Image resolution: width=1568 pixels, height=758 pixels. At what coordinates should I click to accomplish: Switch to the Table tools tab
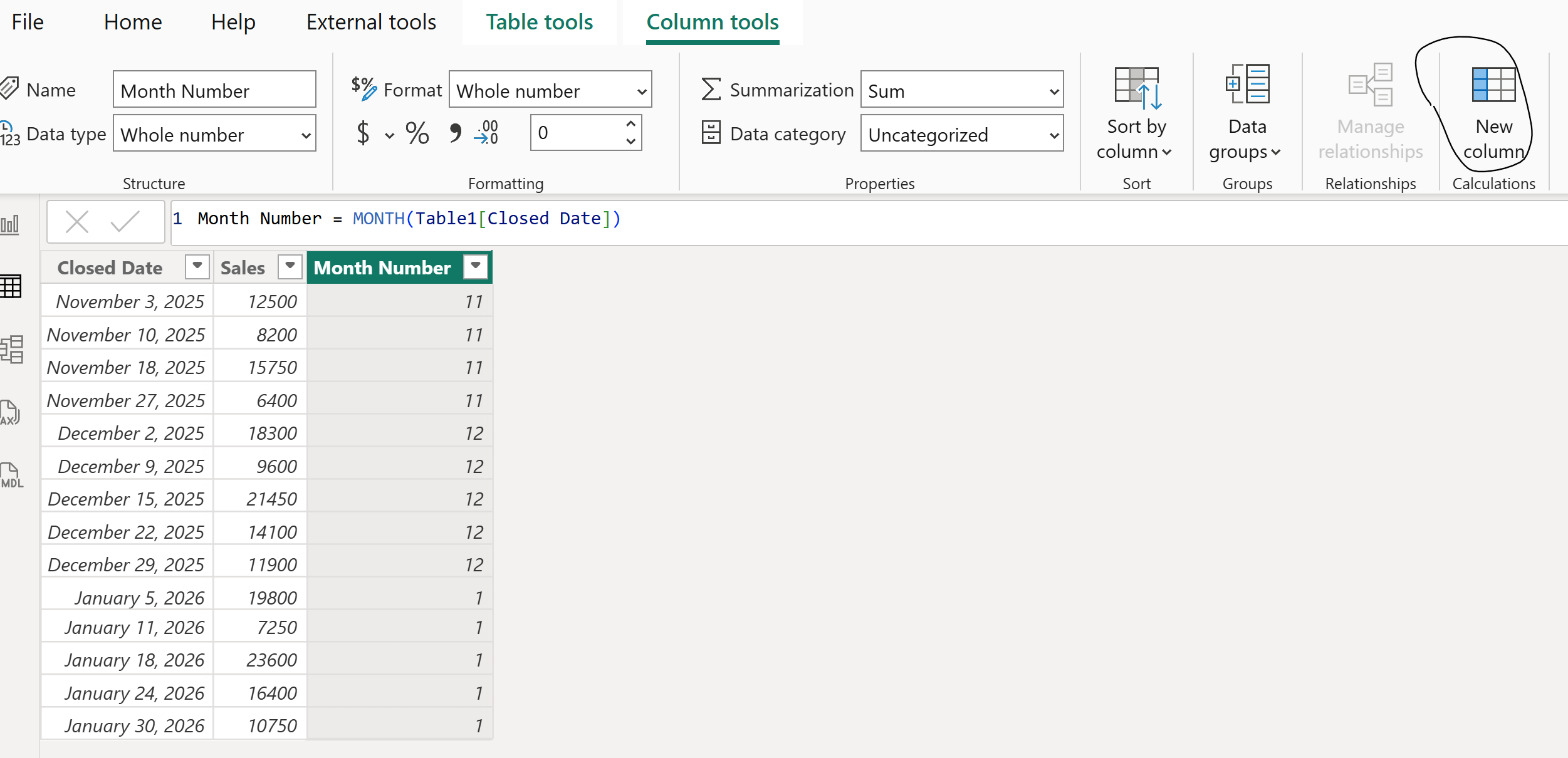(540, 23)
